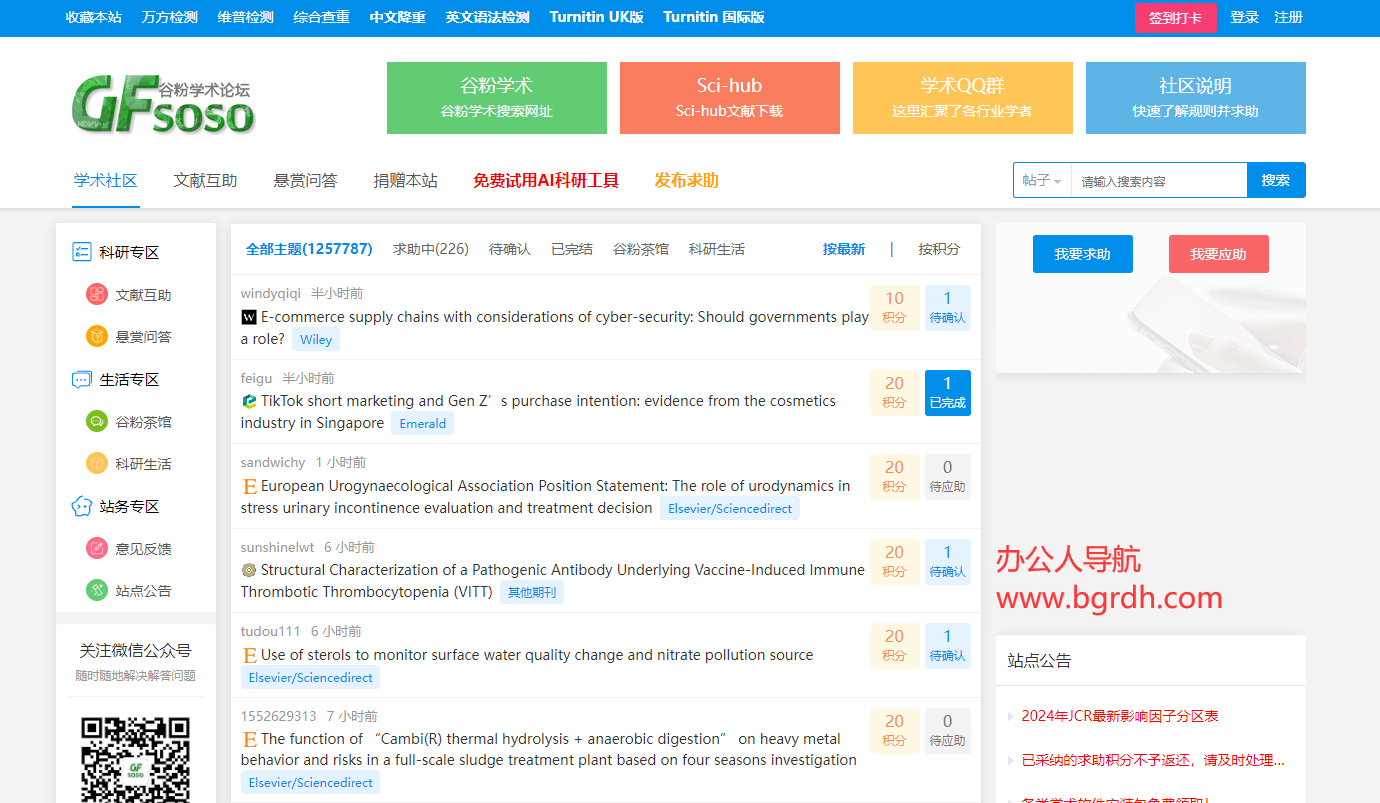Click the 科研专区 section icon
The image size is (1380, 803).
pyautogui.click(x=82, y=253)
